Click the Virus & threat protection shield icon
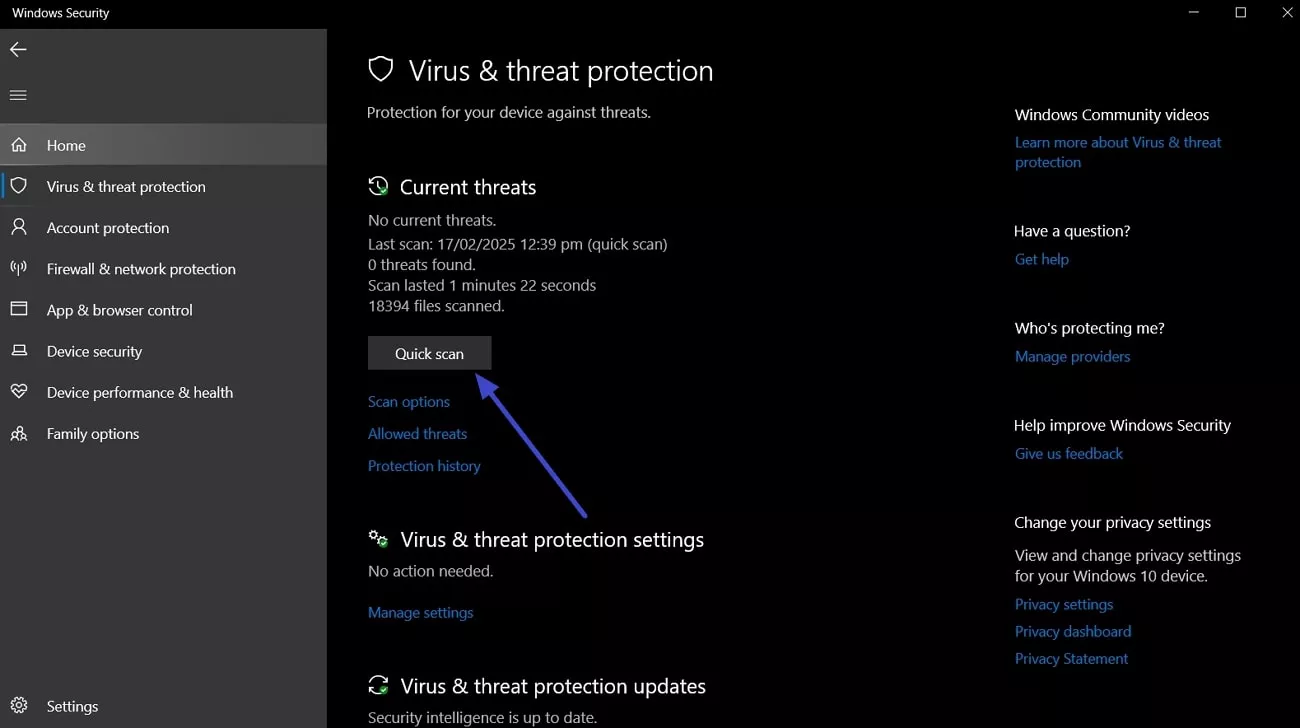This screenshot has width=1300, height=728. pyautogui.click(x=18, y=186)
